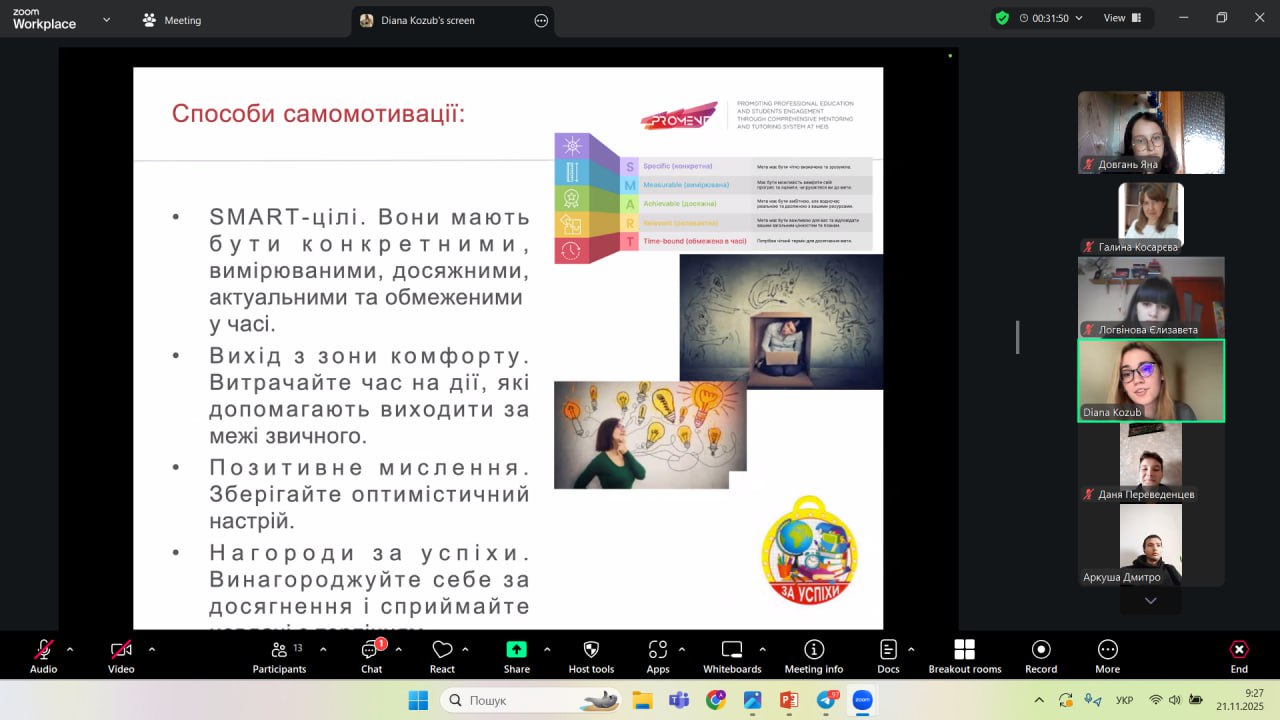Open the More menu in toolbar
1280x720 pixels.
(x=1107, y=656)
